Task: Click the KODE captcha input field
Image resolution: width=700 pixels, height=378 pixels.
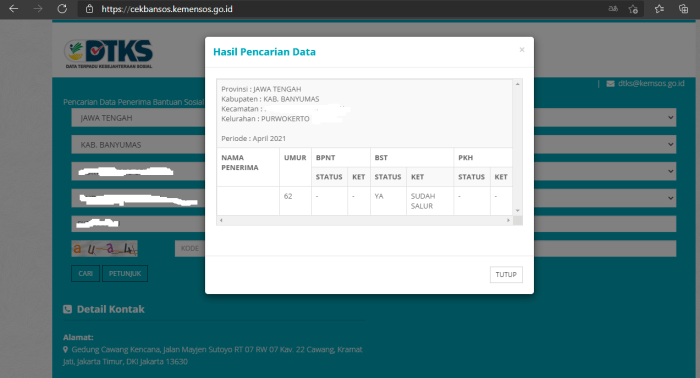Action: pos(425,249)
